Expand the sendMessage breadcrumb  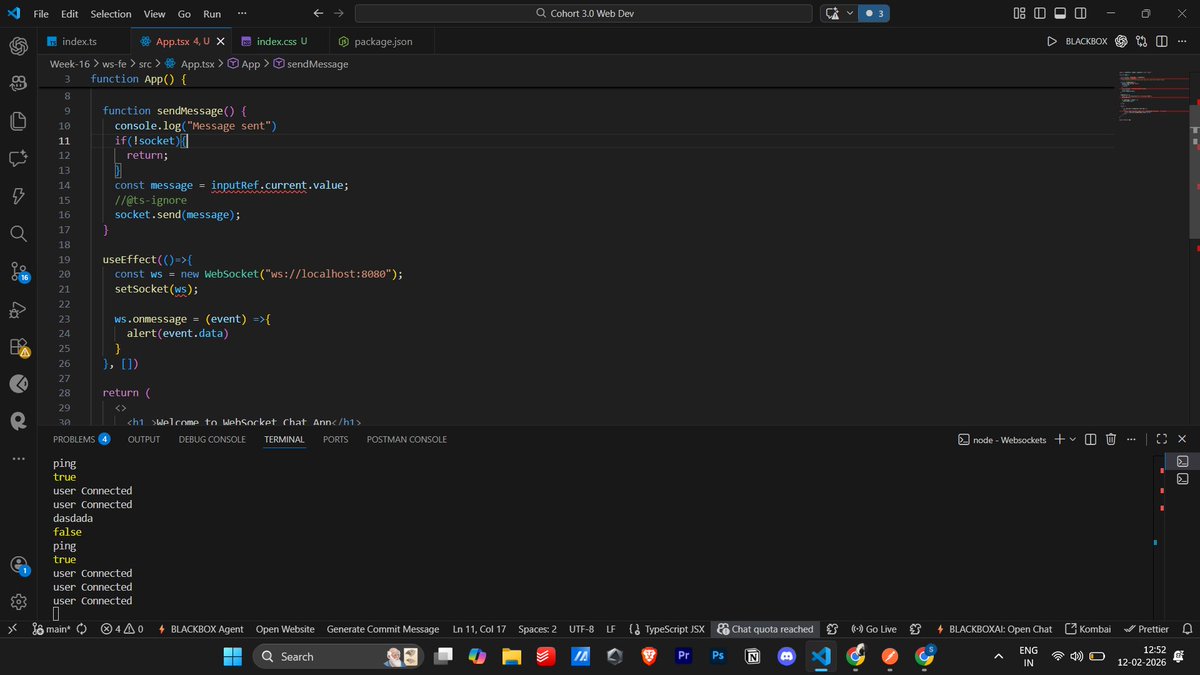point(311,63)
